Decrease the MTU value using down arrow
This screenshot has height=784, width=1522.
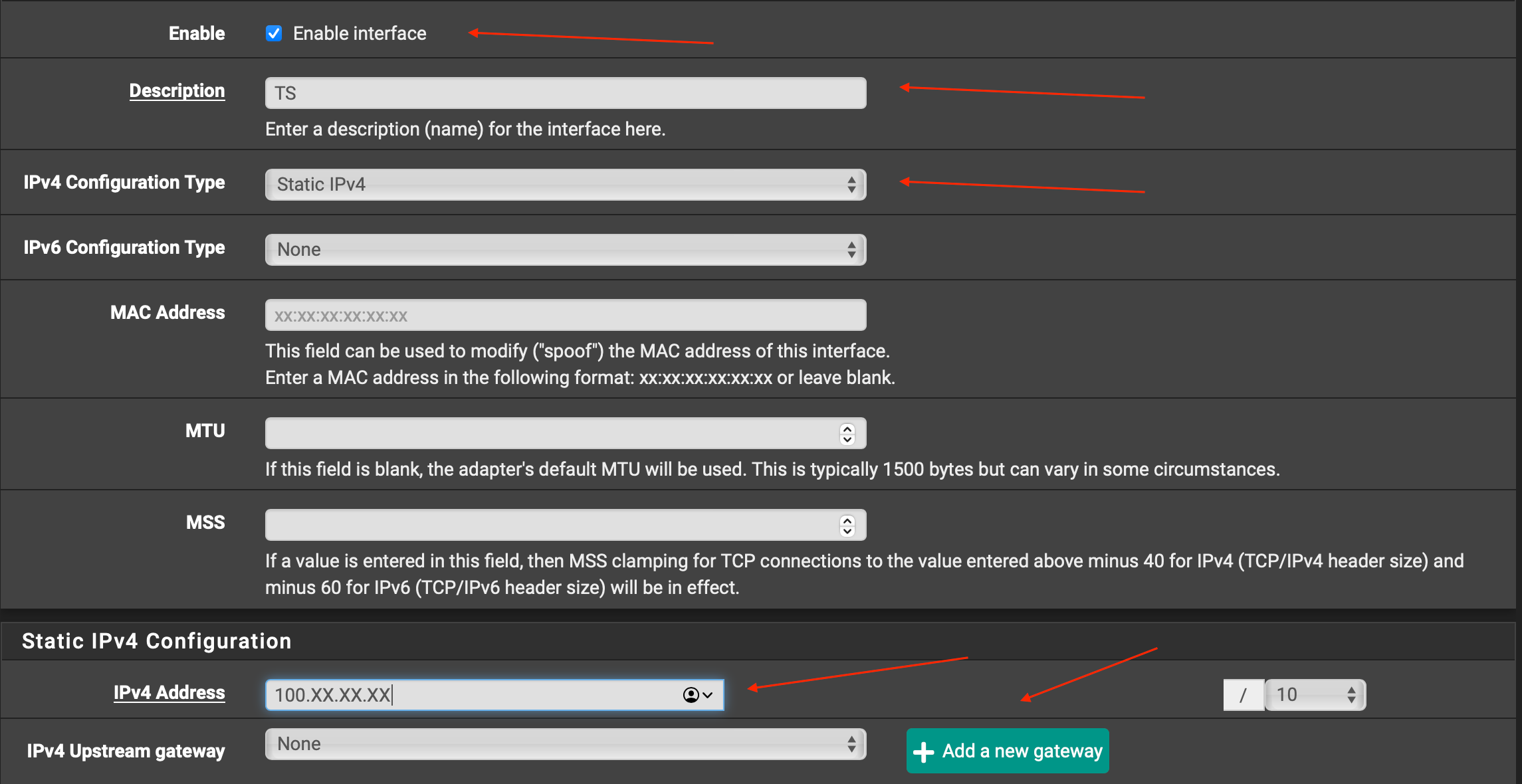[847, 439]
